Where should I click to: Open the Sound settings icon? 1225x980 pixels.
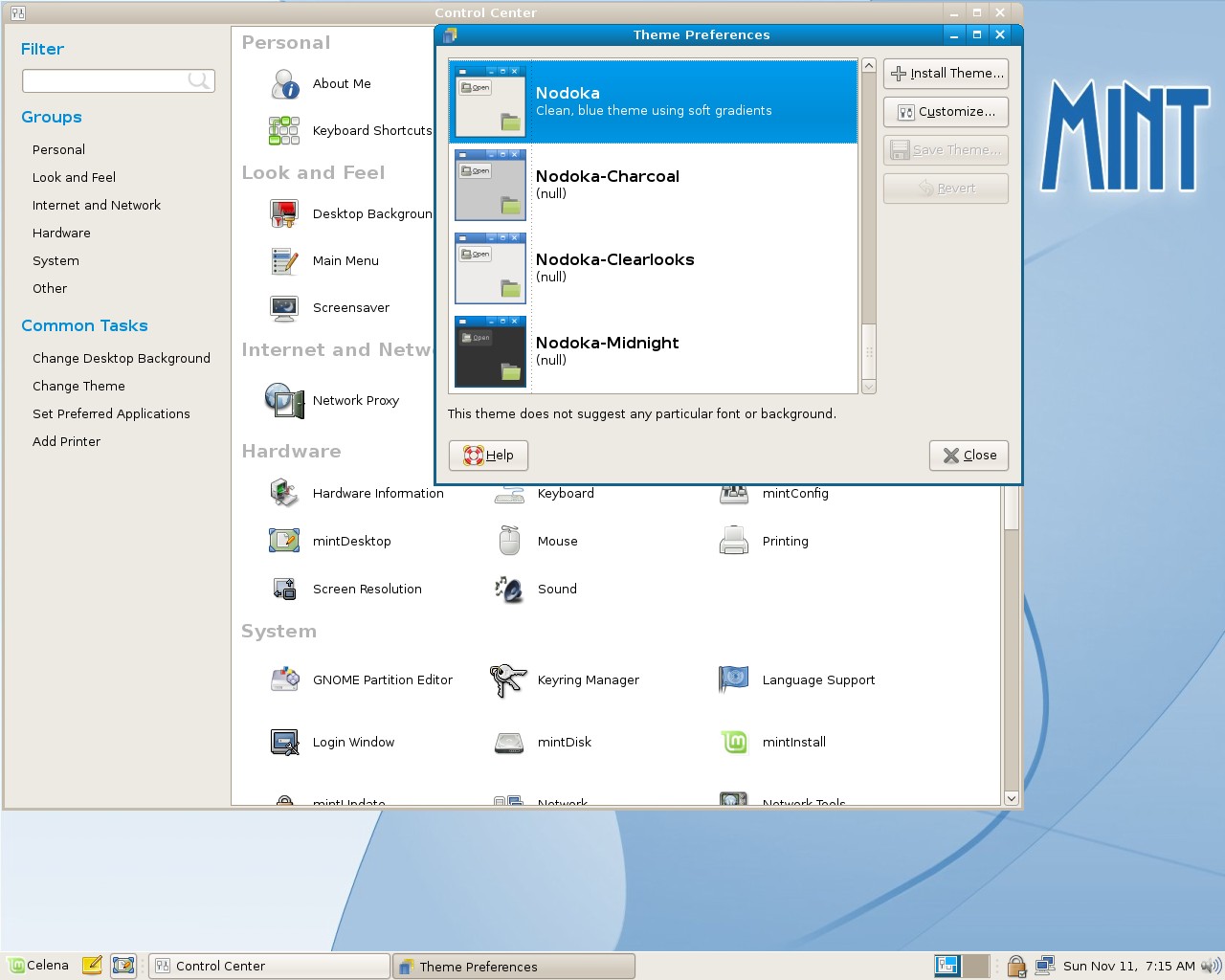coord(509,589)
